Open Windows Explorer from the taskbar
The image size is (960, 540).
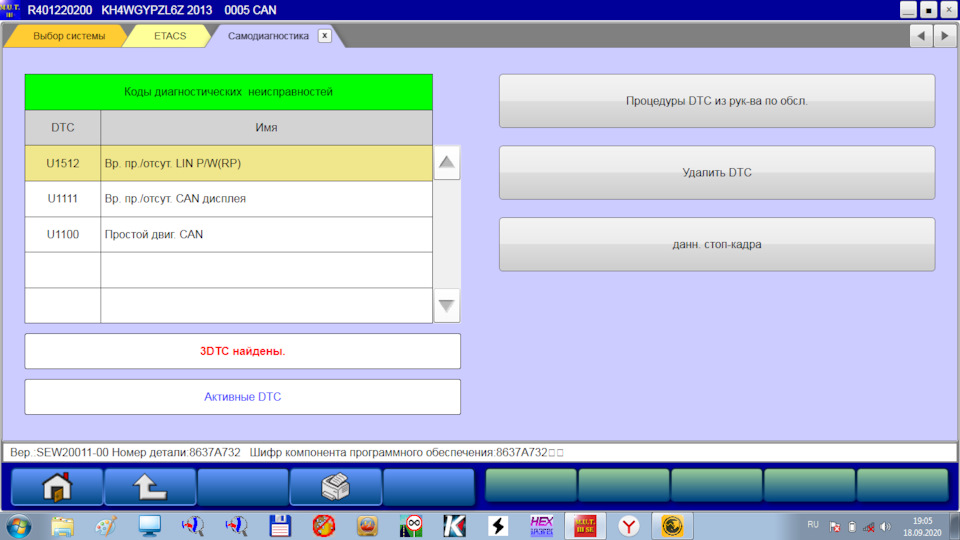[62, 526]
